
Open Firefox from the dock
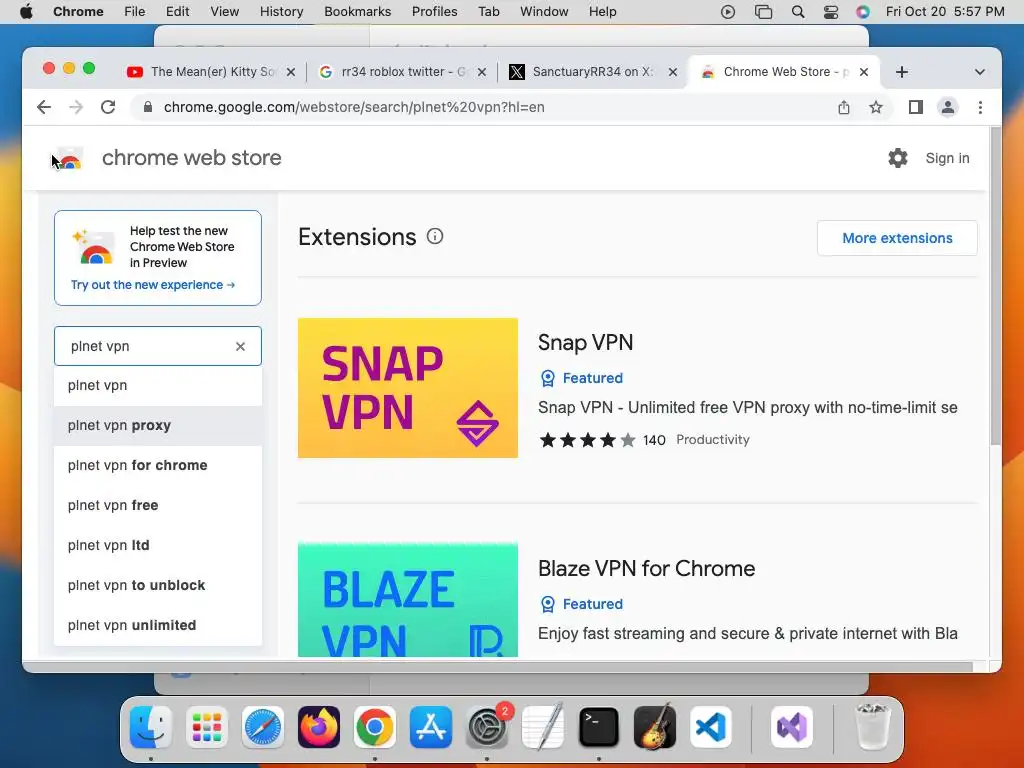click(319, 727)
